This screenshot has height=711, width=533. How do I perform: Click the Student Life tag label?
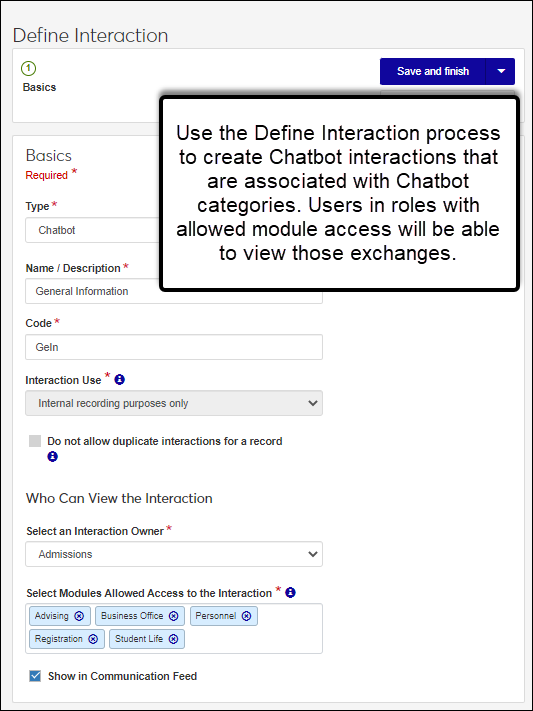139,638
